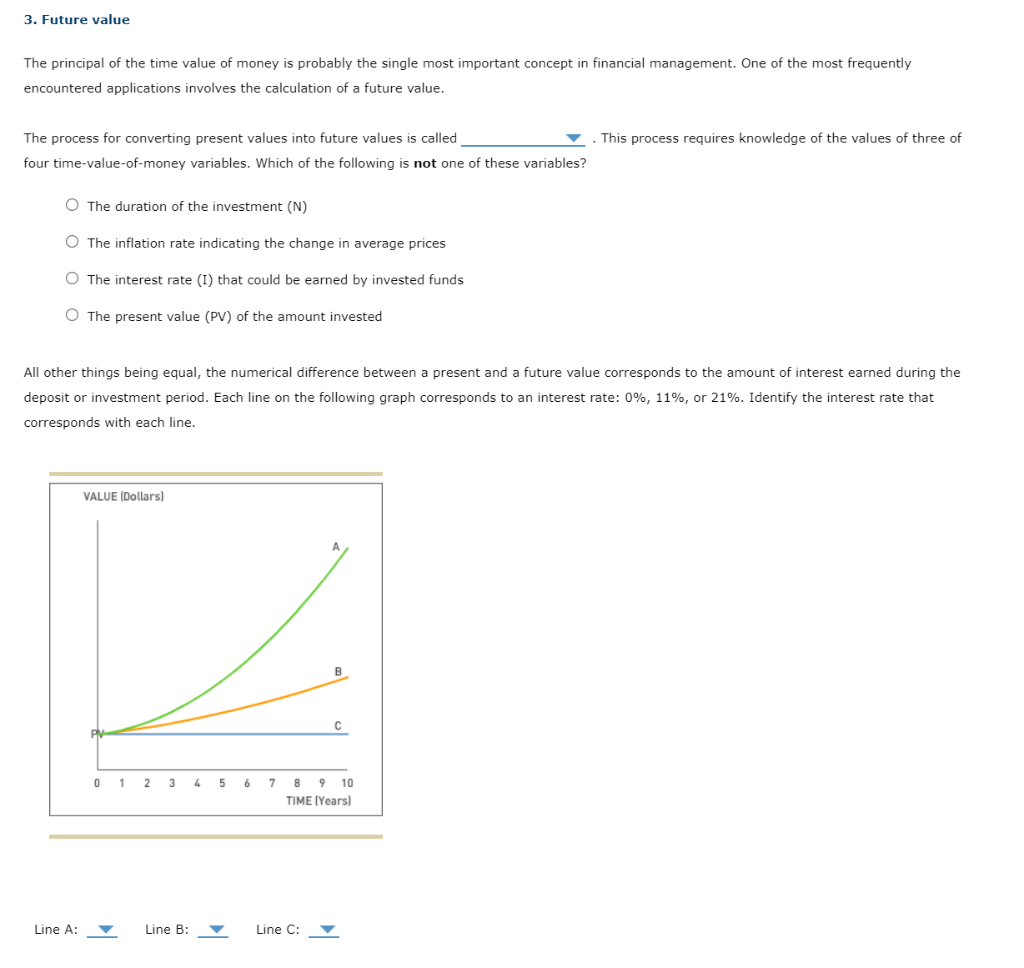Click the blue line labeled C
The image size is (1024, 968).
pos(250,735)
